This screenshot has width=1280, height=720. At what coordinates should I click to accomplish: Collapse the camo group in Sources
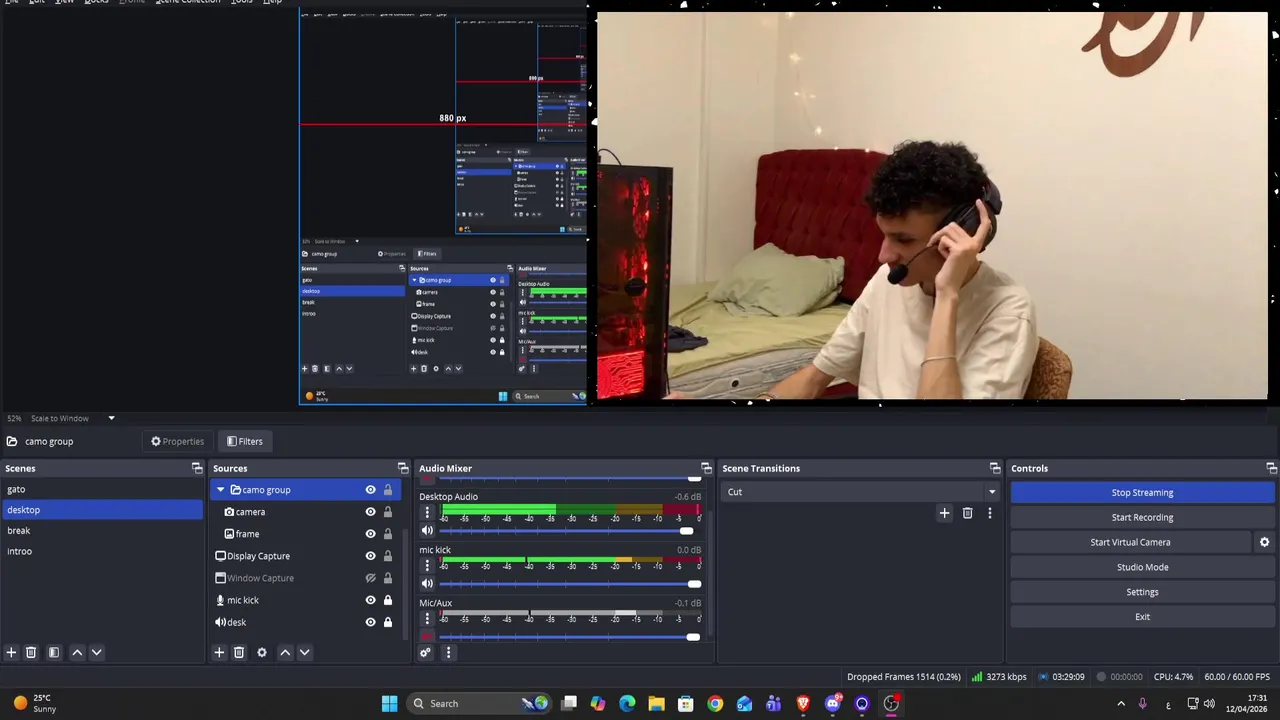click(220, 490)
